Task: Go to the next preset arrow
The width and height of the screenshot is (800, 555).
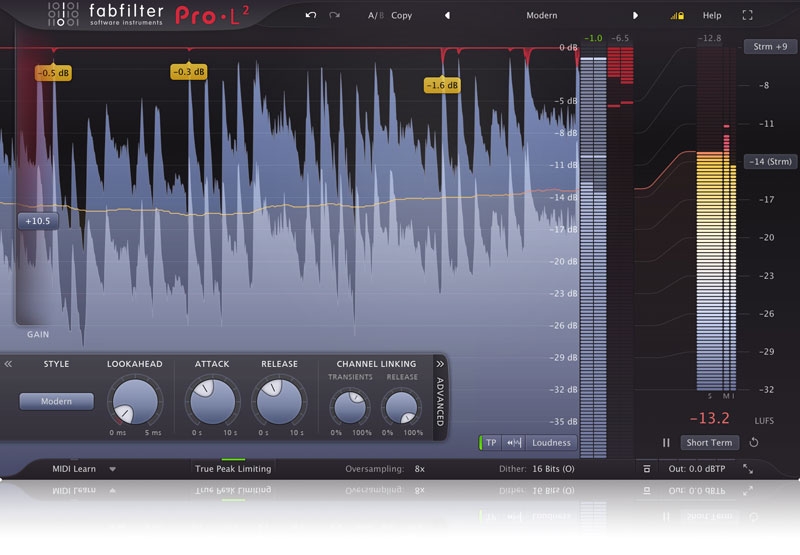Action: (635, 16)
